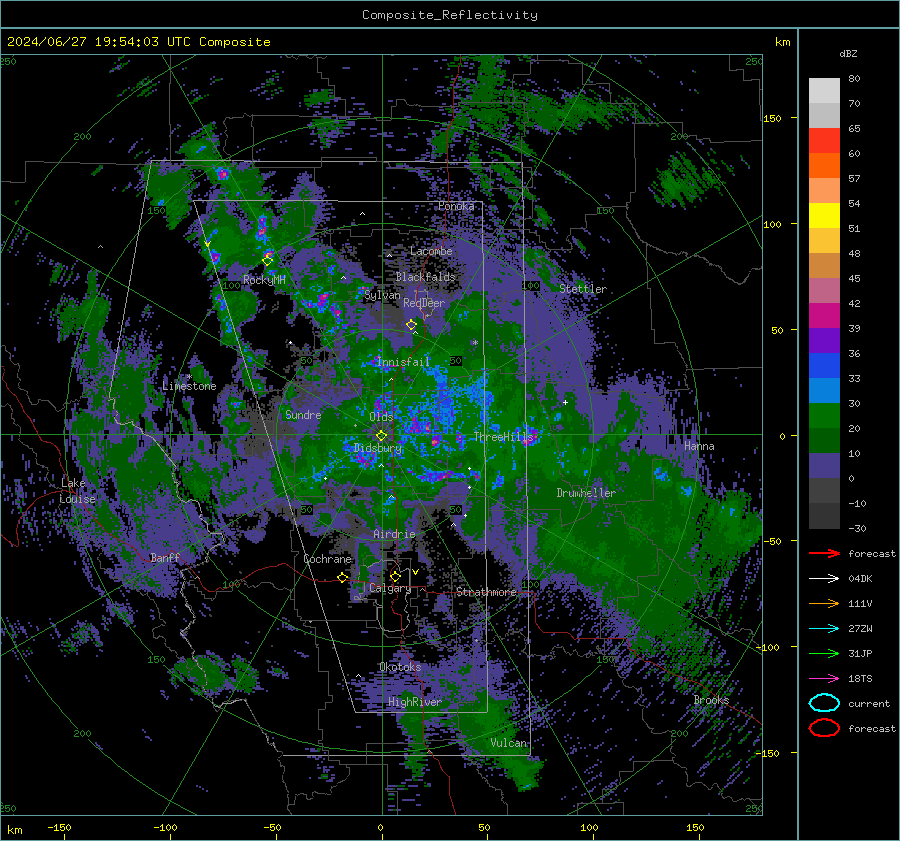Screen dimensions: 900x841
Task: Click the Banff city label
Action: pos(165,557)
